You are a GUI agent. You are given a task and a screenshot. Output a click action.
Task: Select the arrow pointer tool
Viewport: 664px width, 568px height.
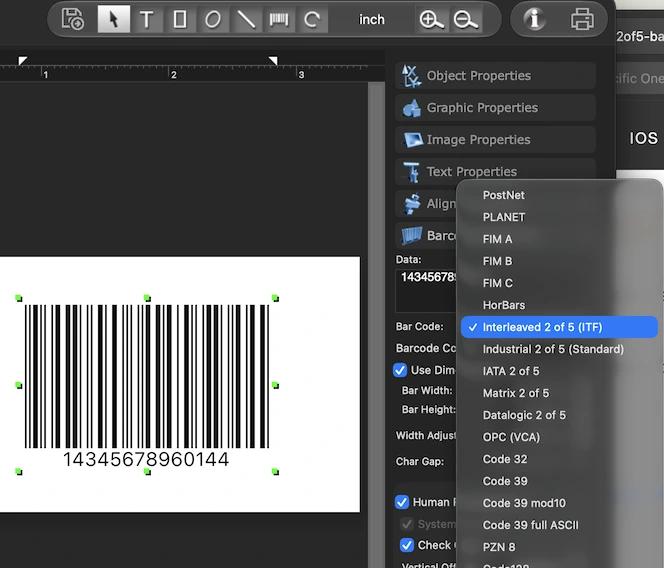(113, 19)
